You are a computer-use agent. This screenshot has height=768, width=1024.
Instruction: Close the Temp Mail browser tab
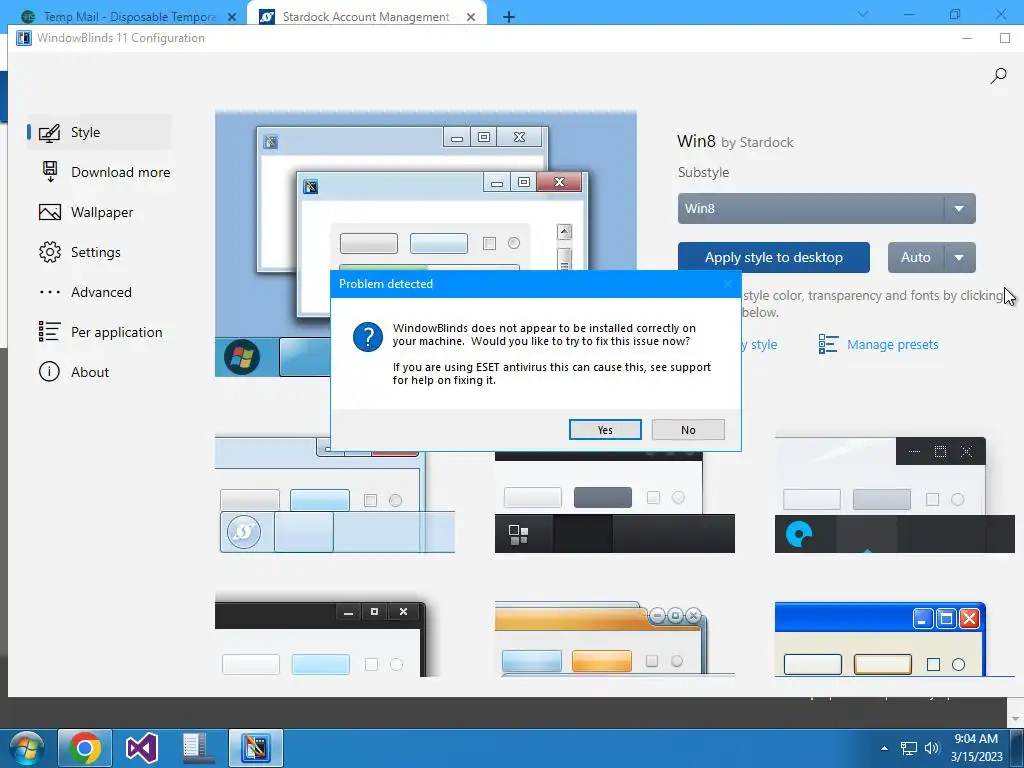click(232, 17)
